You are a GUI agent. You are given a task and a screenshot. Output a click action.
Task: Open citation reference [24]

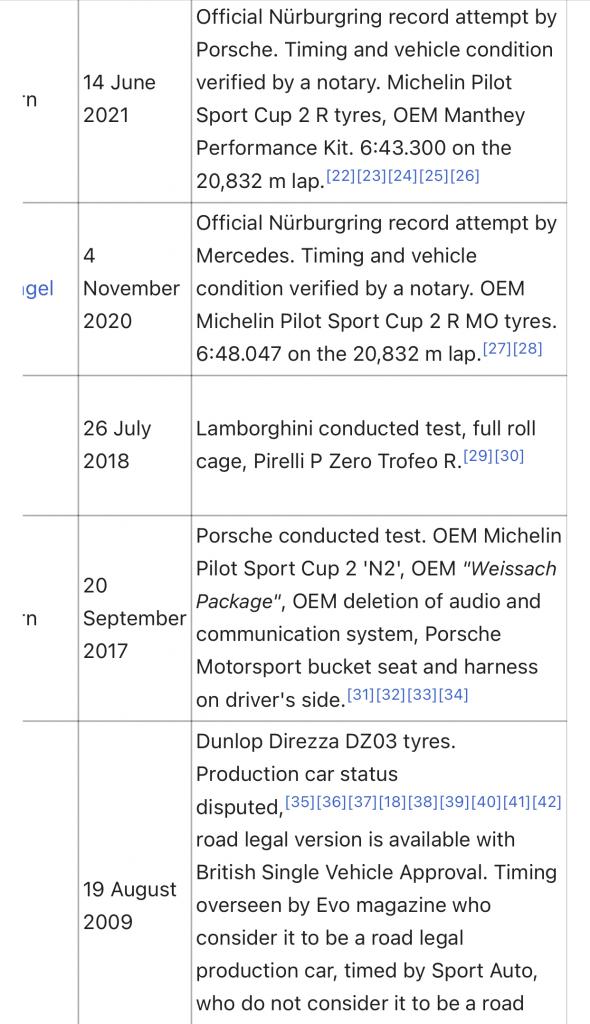pos(402,176)
